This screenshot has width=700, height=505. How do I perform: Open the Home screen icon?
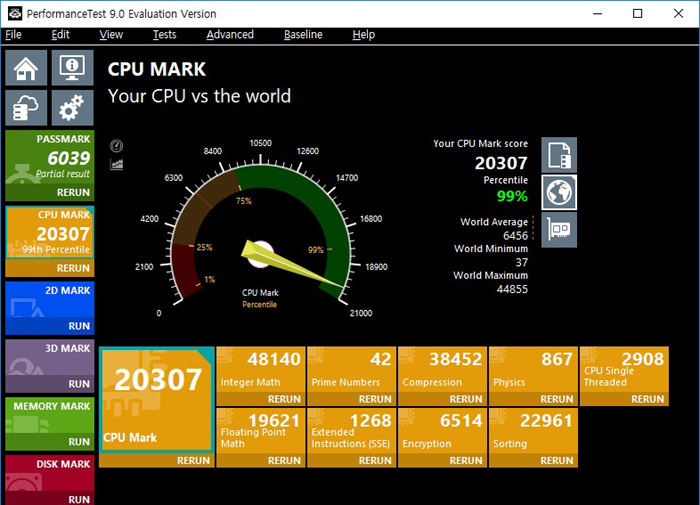(x=26, y=68)
